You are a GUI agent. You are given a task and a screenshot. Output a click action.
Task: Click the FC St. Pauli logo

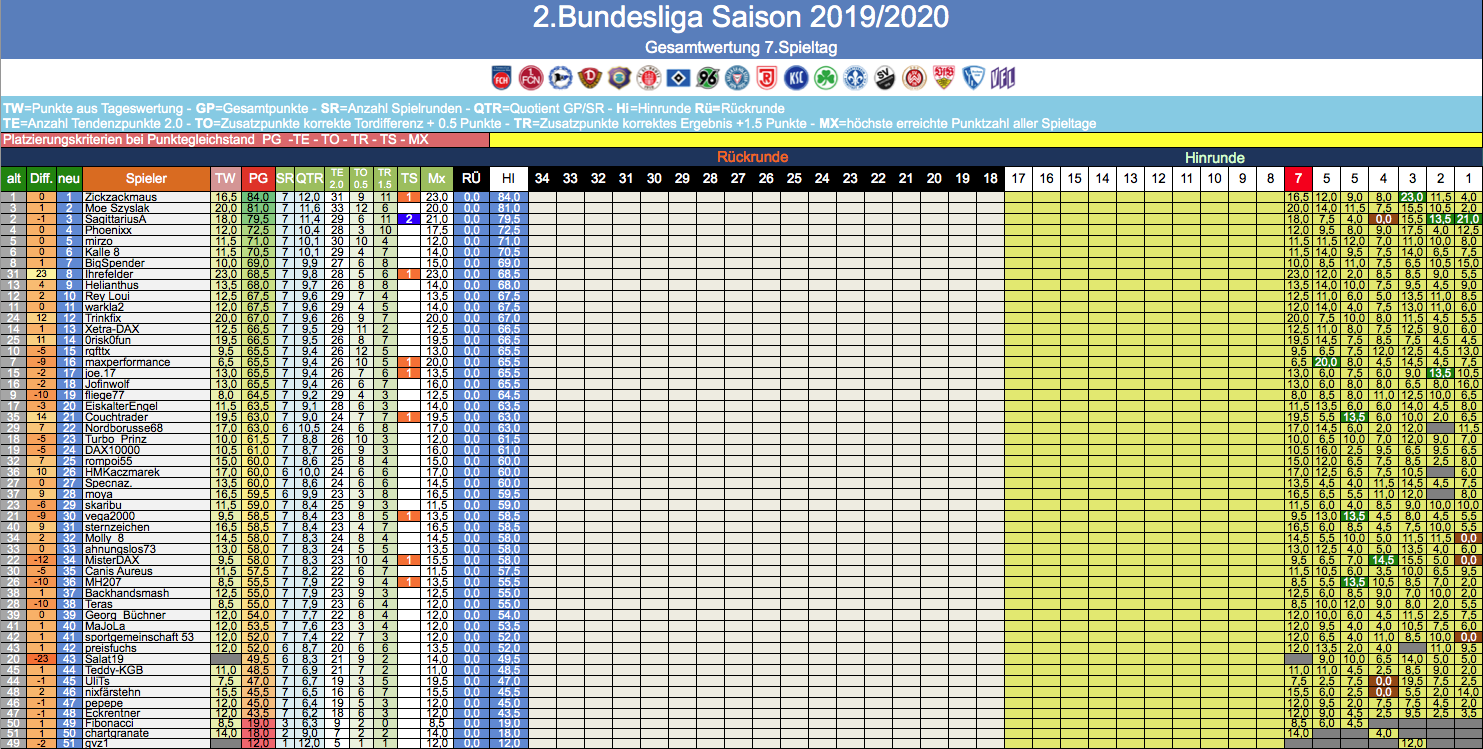point(648,78)
